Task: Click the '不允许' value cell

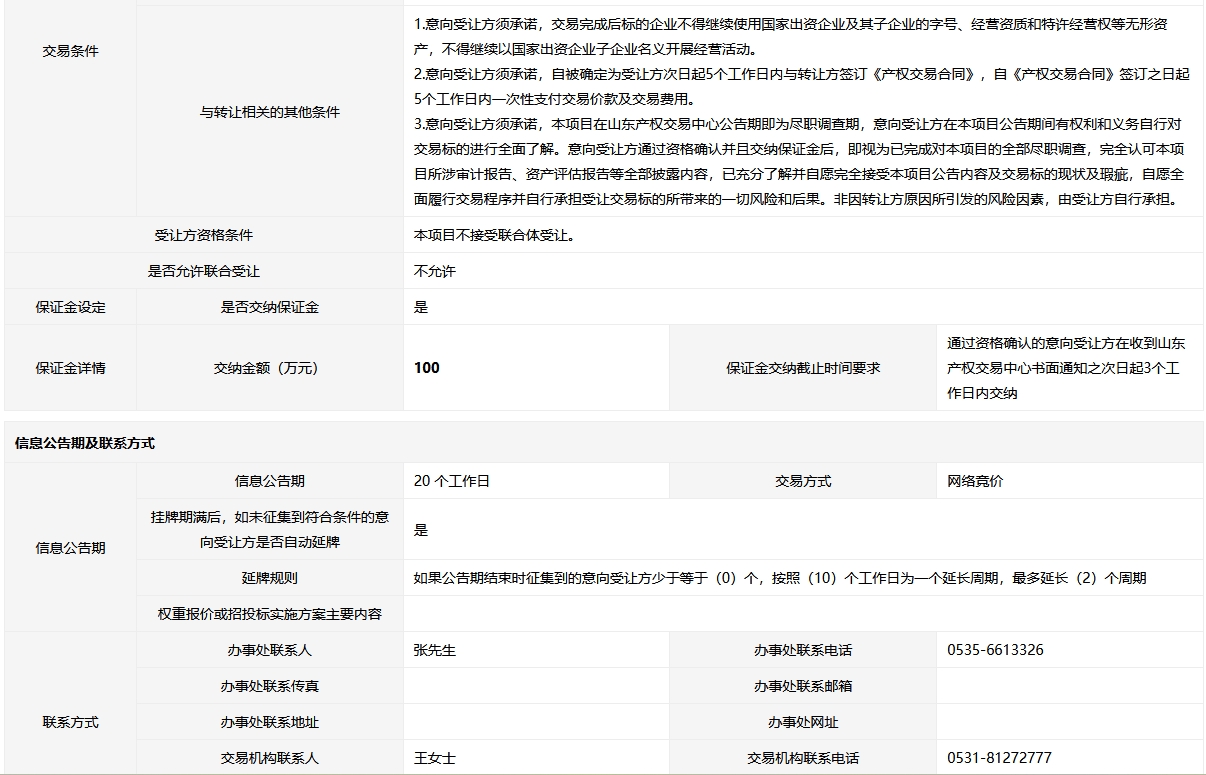Action: tap(434, 271)
